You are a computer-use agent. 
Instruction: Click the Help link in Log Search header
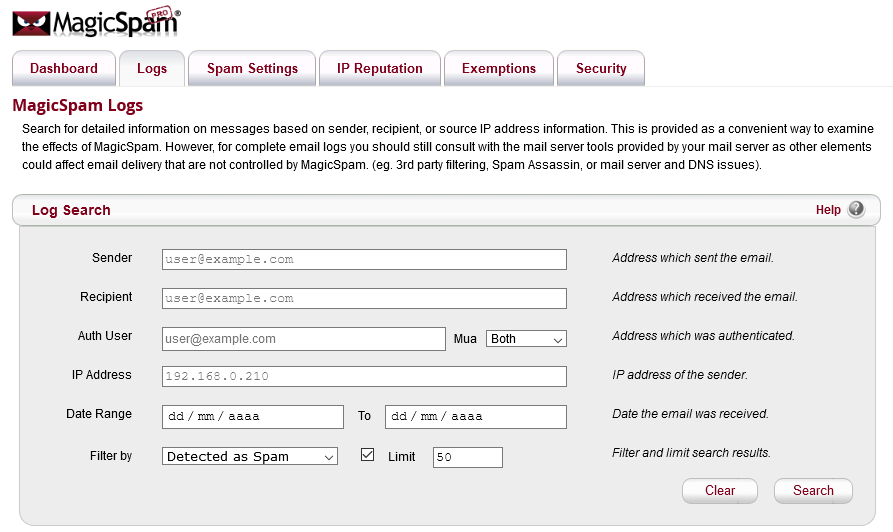click(828, 210)
